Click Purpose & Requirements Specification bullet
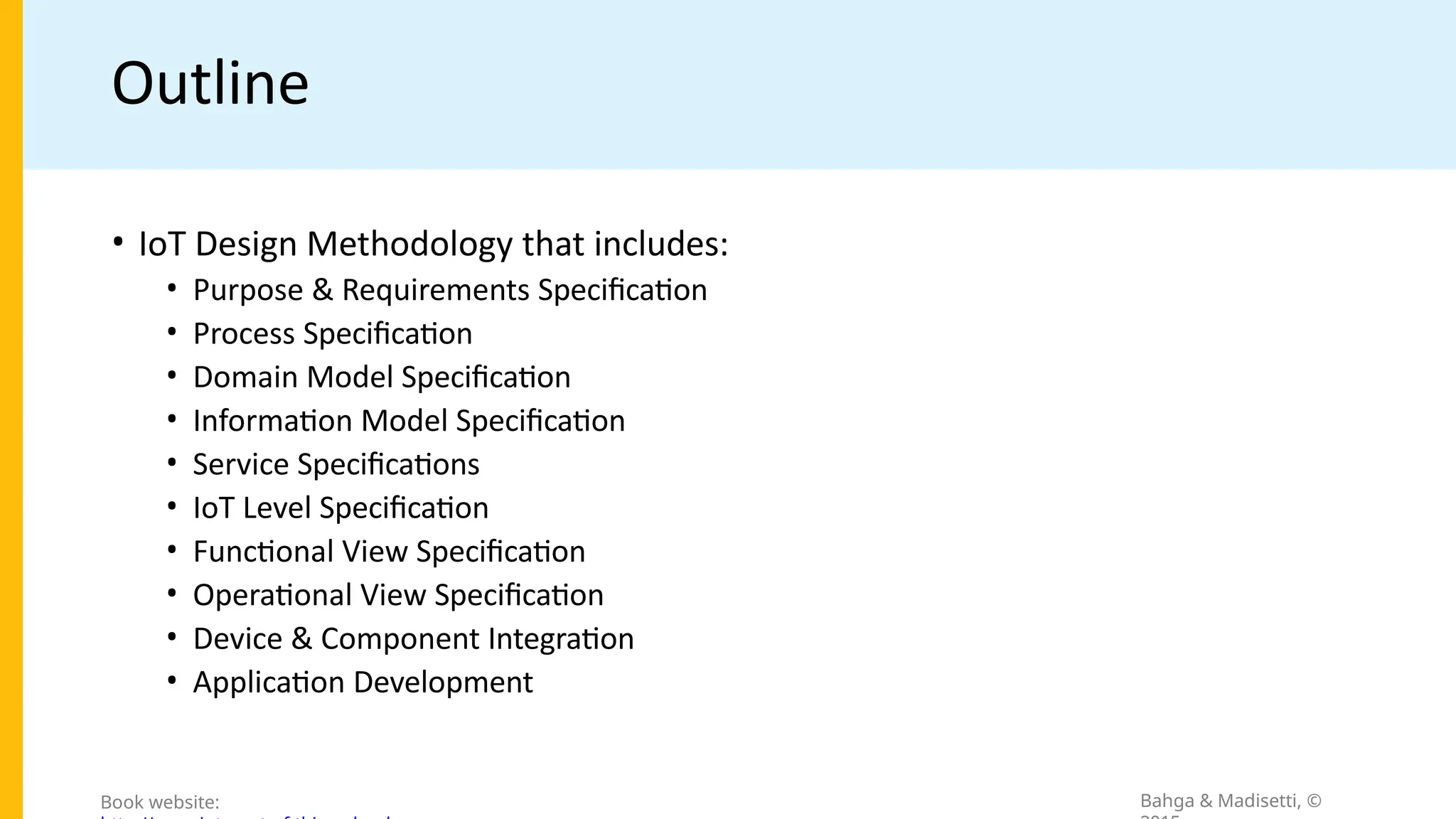The height and width of the screenshot is (819, 1456). click(x=450, y=290)
